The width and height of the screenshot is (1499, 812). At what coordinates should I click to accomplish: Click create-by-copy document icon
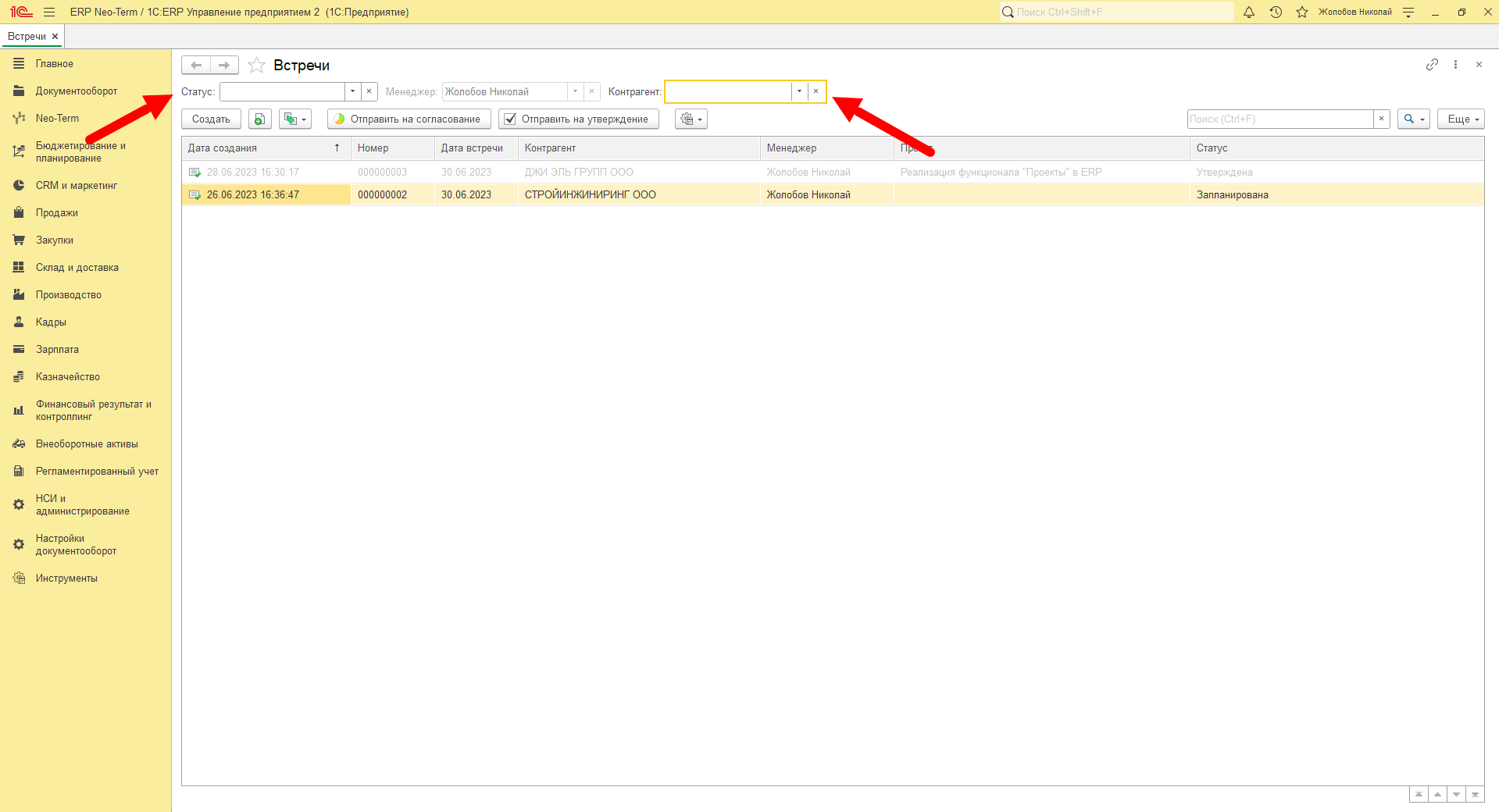click(259, 119)
